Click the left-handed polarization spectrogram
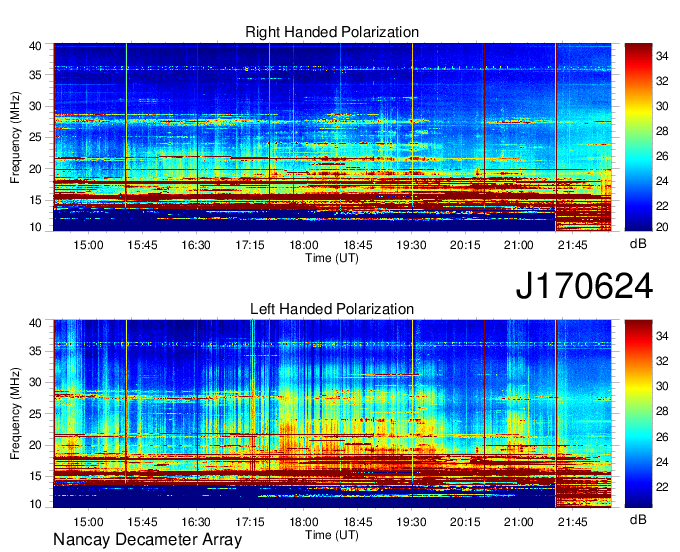680x552 pixels. tap(332, 414)
